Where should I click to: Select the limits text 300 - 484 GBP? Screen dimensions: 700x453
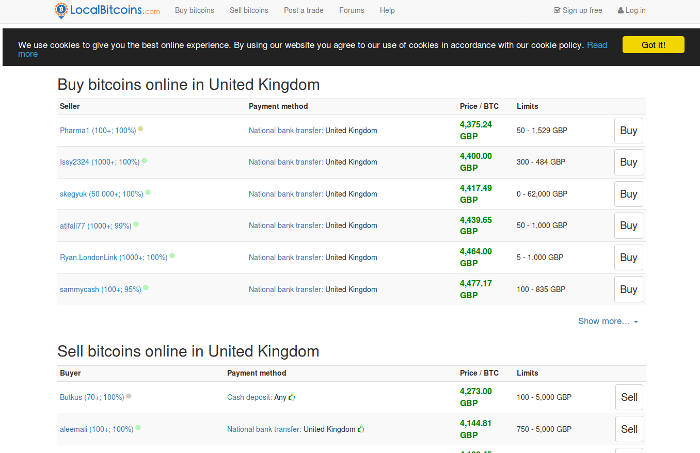pyautogui.click(x=541, y=162)
